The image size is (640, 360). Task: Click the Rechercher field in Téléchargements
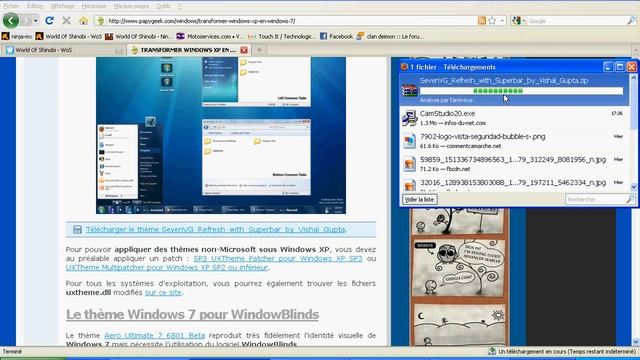(596, 200)
